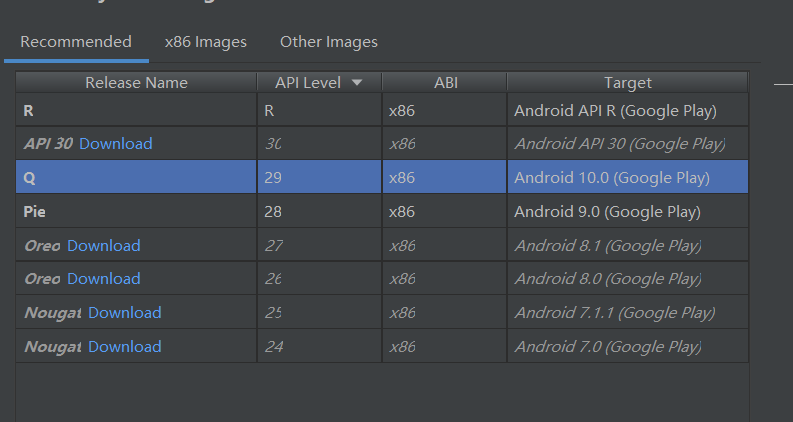Sort by Target column header

pos(628,82)
